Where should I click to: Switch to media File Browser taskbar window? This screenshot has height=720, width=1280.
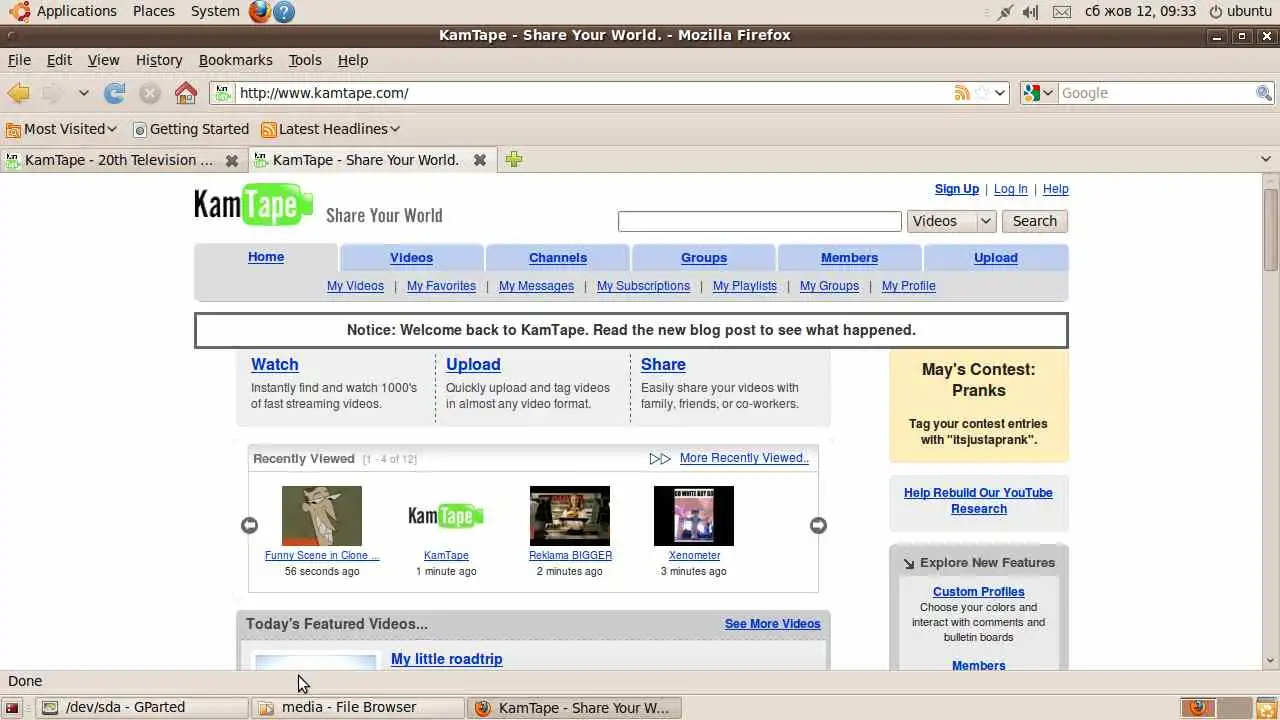click(x=358, y=708)
